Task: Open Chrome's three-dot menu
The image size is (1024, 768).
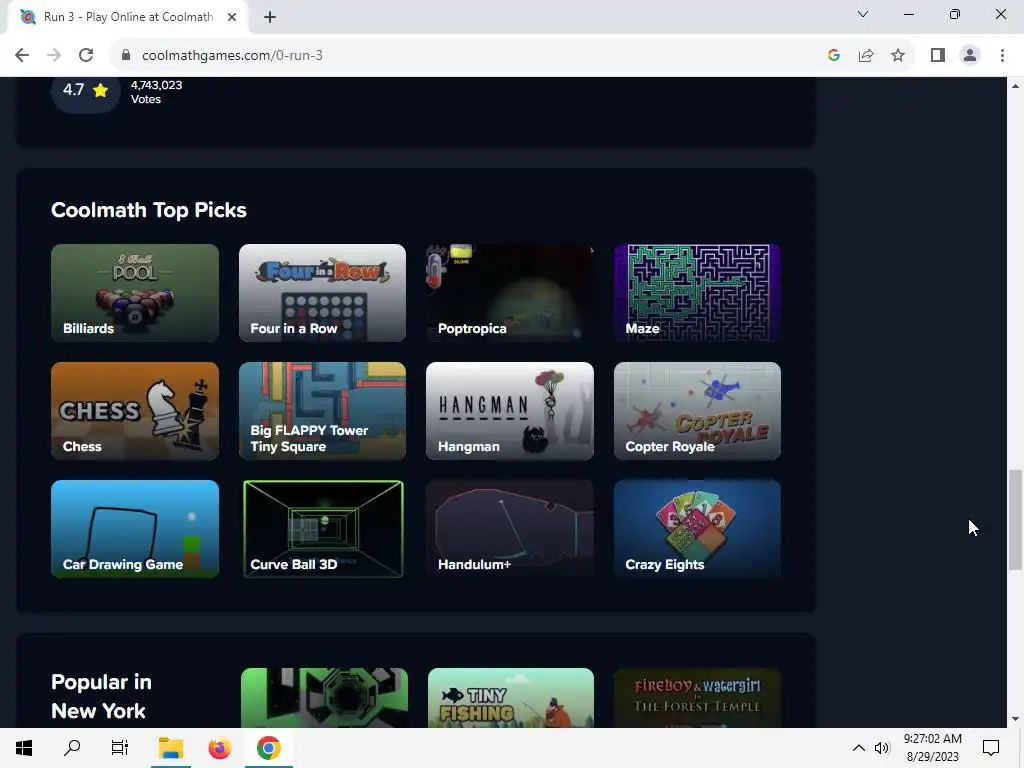Action: tap(1002, 56)
